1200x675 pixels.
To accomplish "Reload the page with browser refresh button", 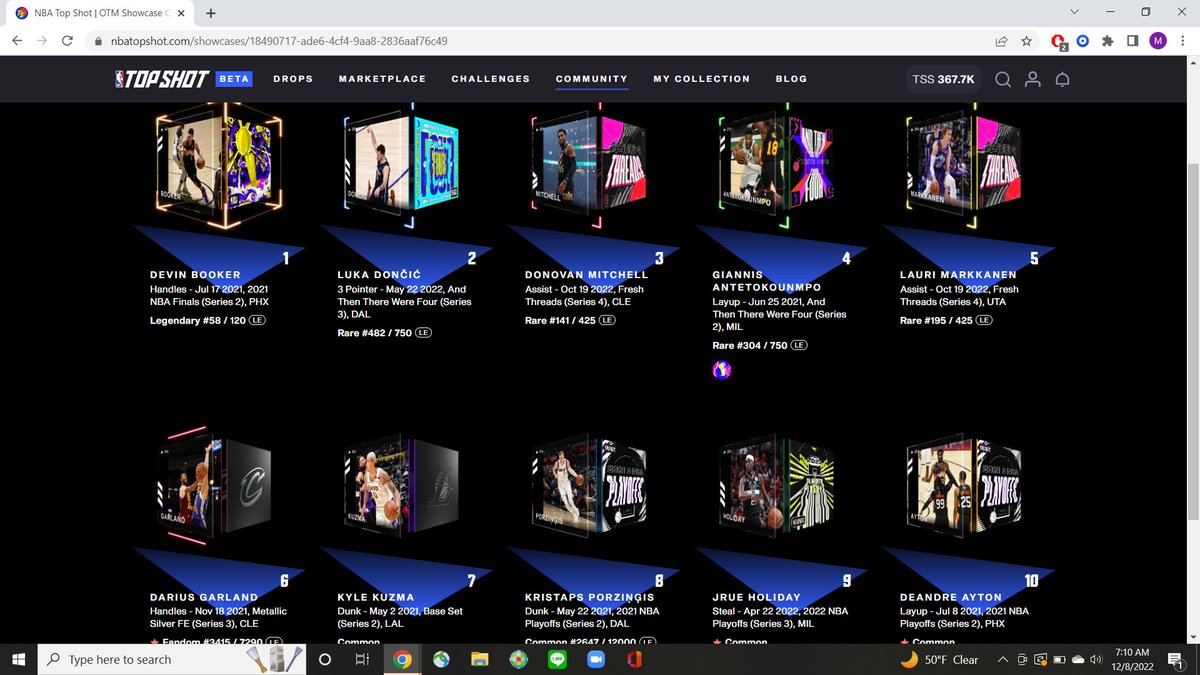I will click(67, 41).
